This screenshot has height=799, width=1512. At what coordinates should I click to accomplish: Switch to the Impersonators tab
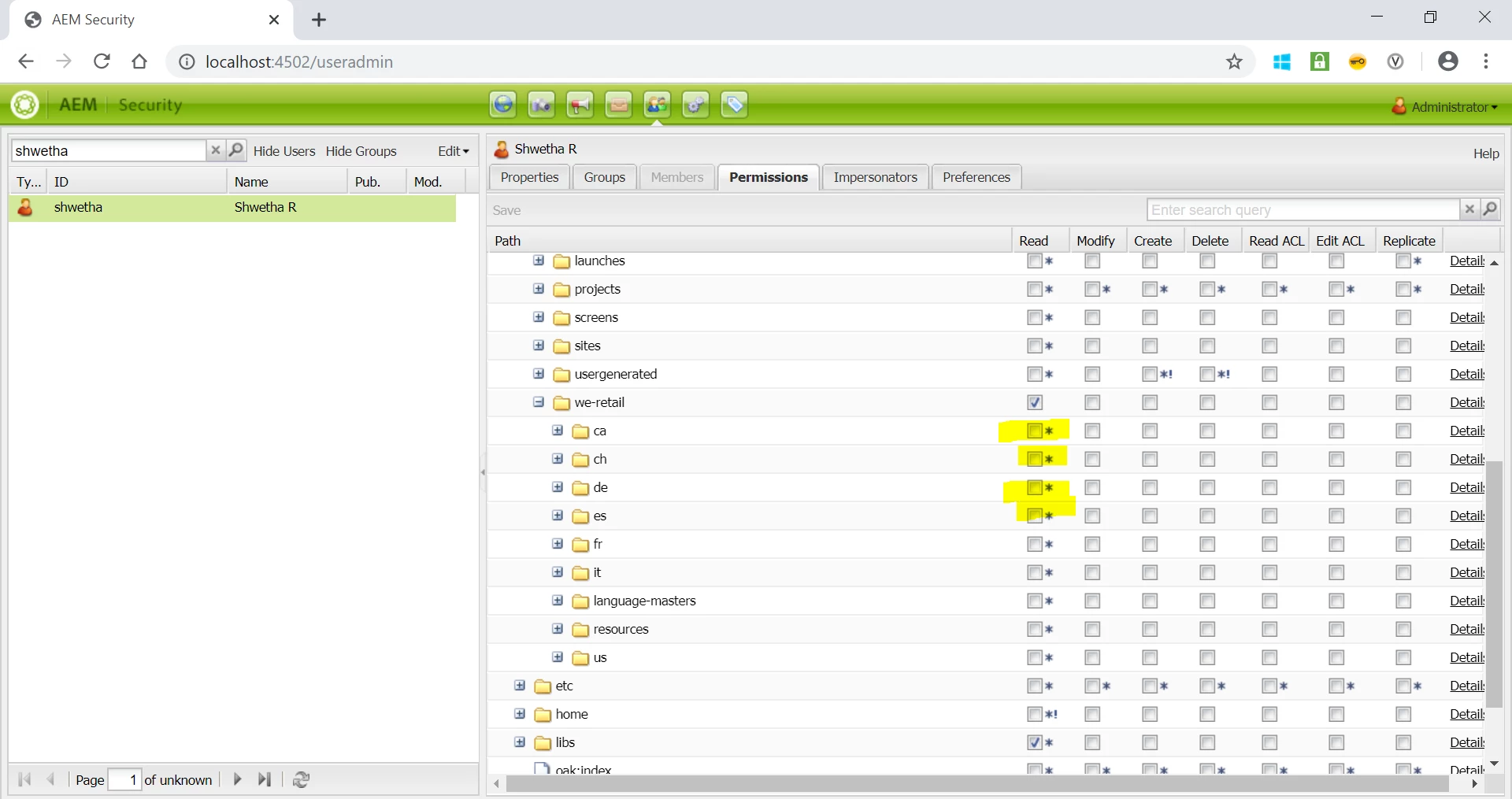click(876, 177)
